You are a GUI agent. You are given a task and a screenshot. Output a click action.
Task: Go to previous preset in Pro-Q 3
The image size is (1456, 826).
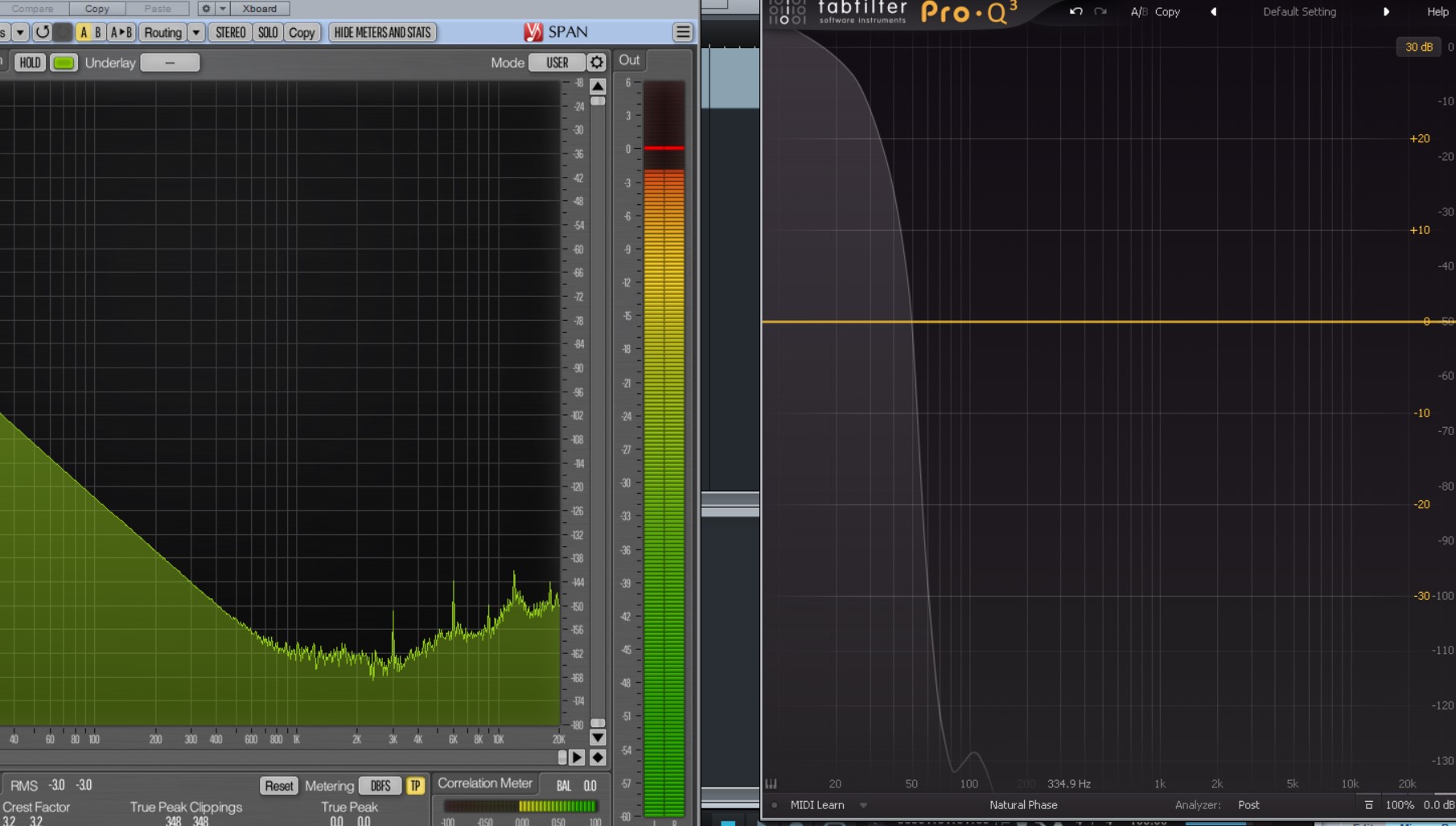[1213, 11]
